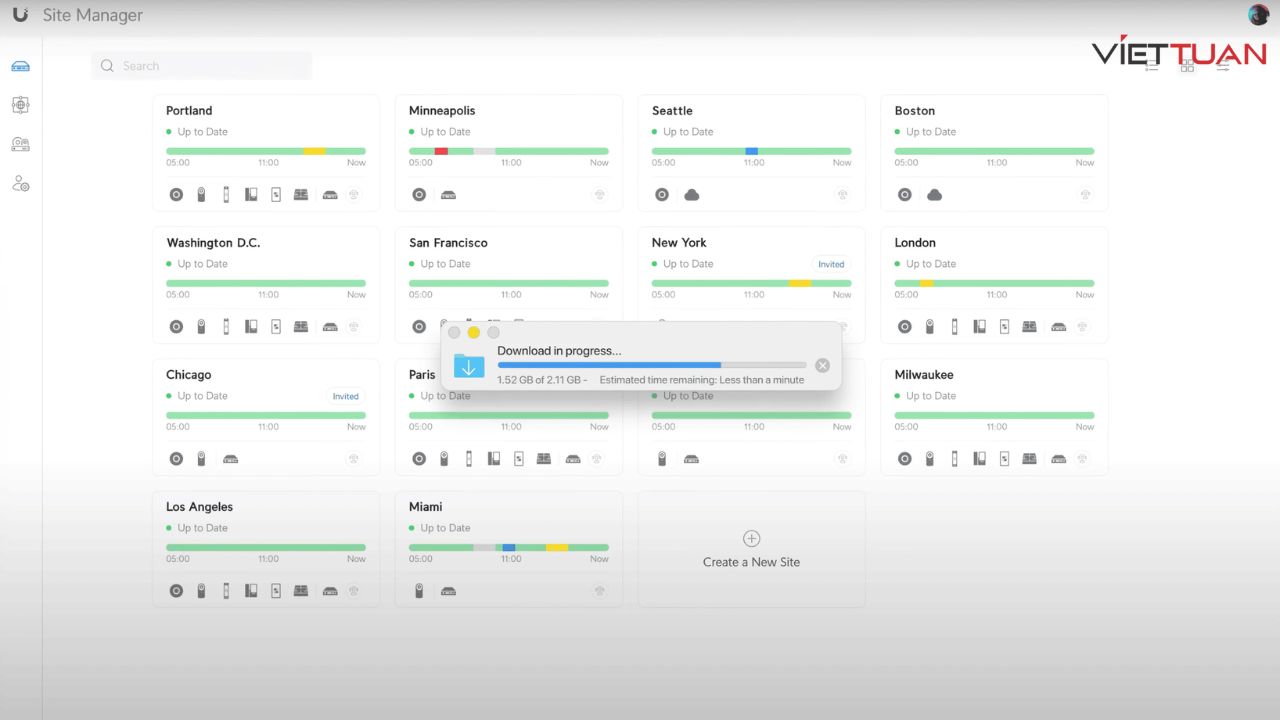1280x720 pixels.
Task: Open Network app icon in Los Angeles card
Action: click(176, 591)
